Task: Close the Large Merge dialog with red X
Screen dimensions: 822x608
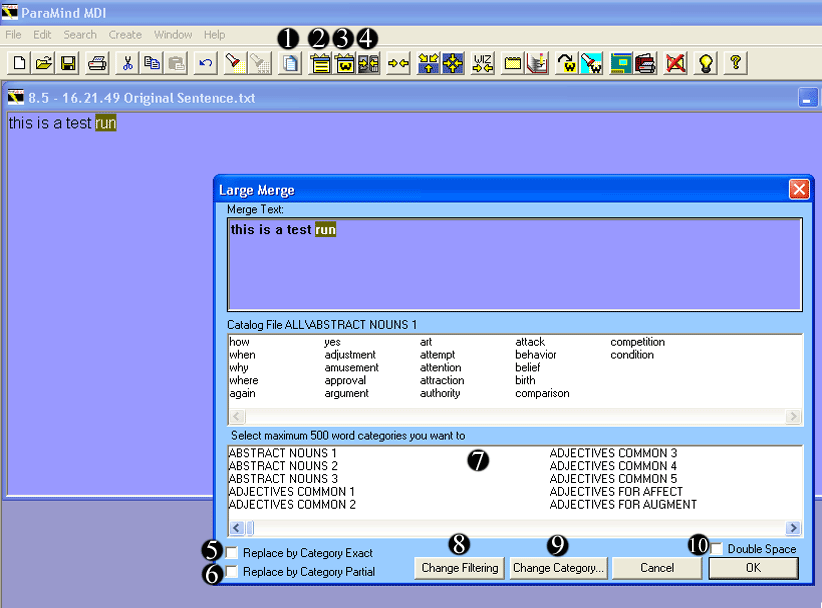Action: [x=799, y=189]
